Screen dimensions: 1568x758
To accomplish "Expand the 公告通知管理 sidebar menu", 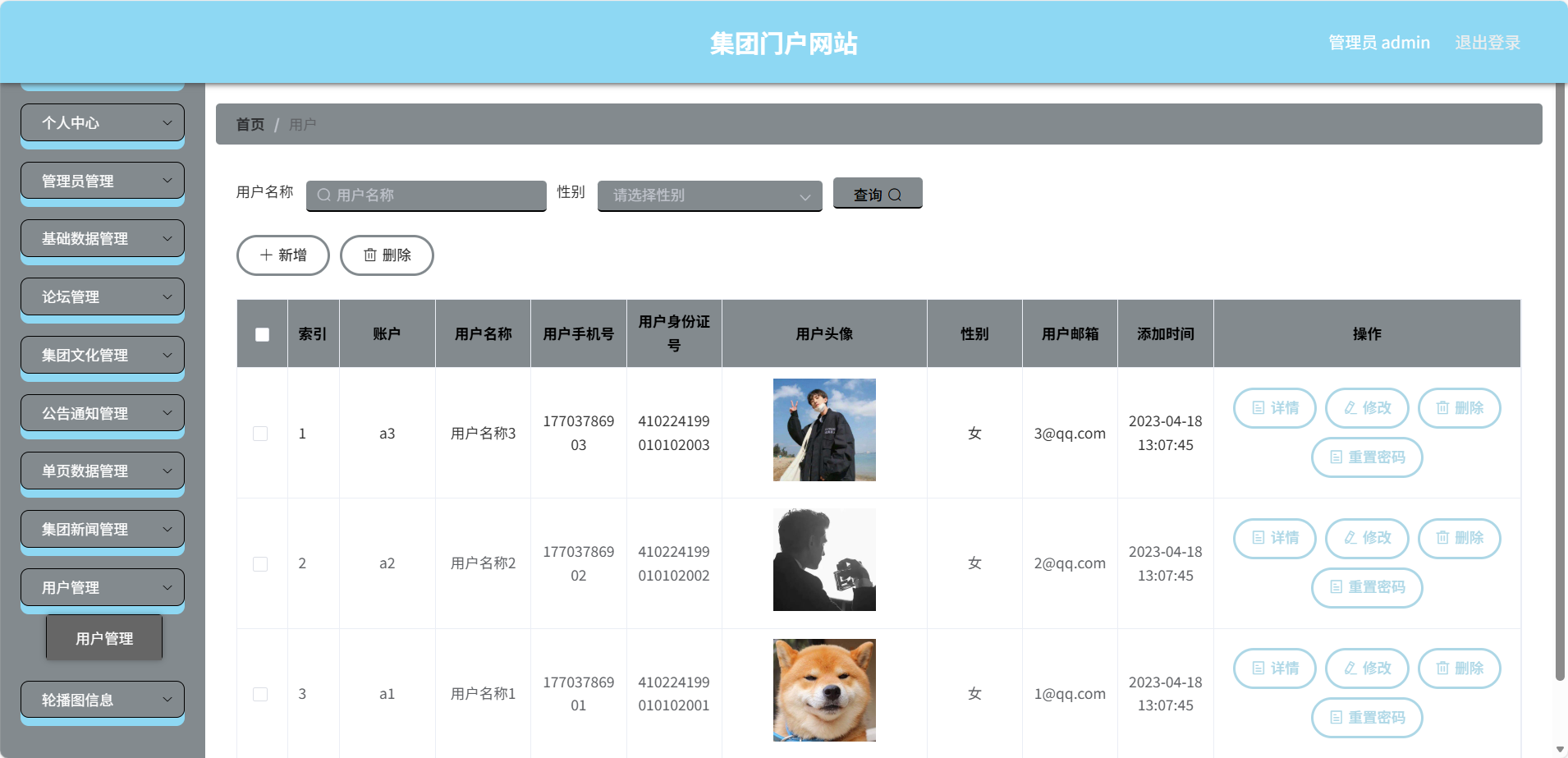I will [103, 413].
